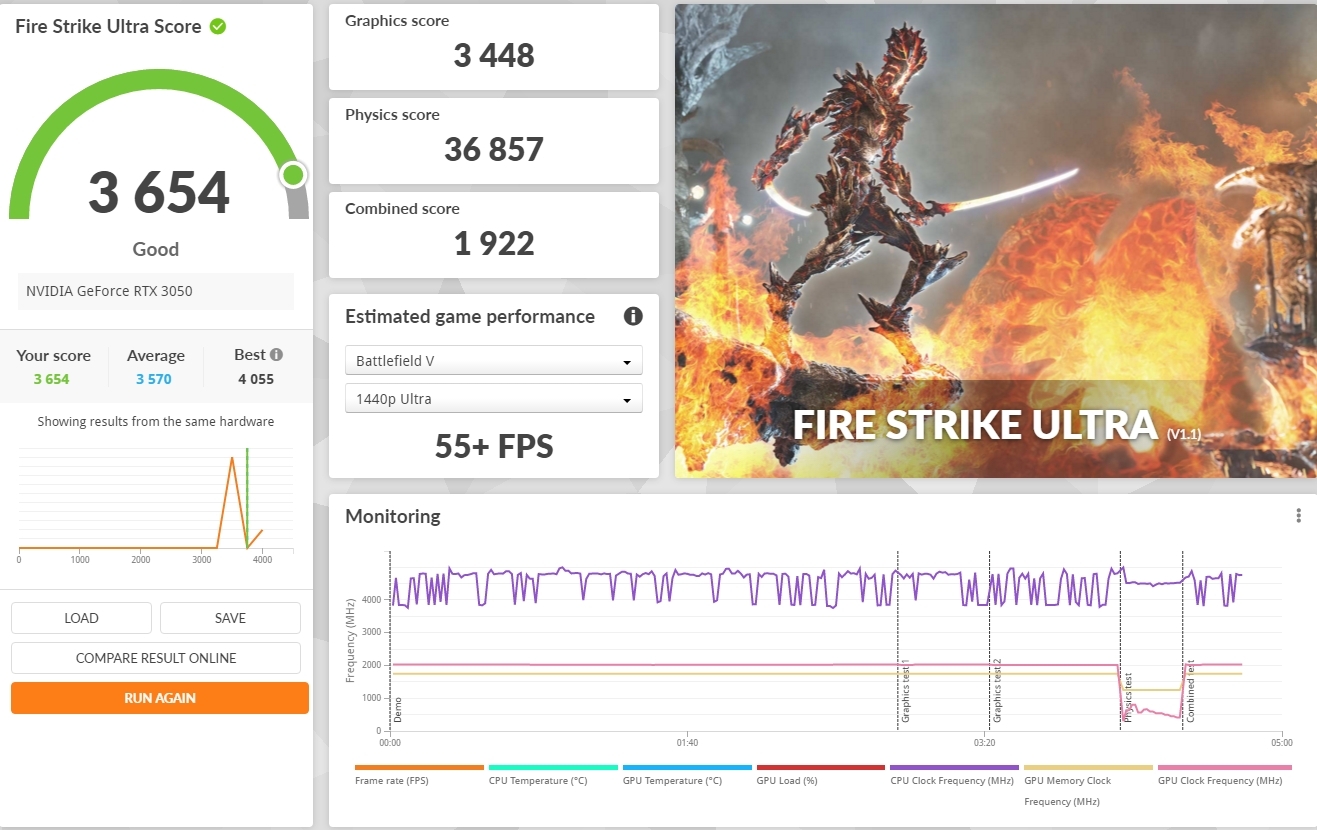Click 'Showing results from the same hardware'
This screenshot has width=1317, height=830.
(156, 421)
